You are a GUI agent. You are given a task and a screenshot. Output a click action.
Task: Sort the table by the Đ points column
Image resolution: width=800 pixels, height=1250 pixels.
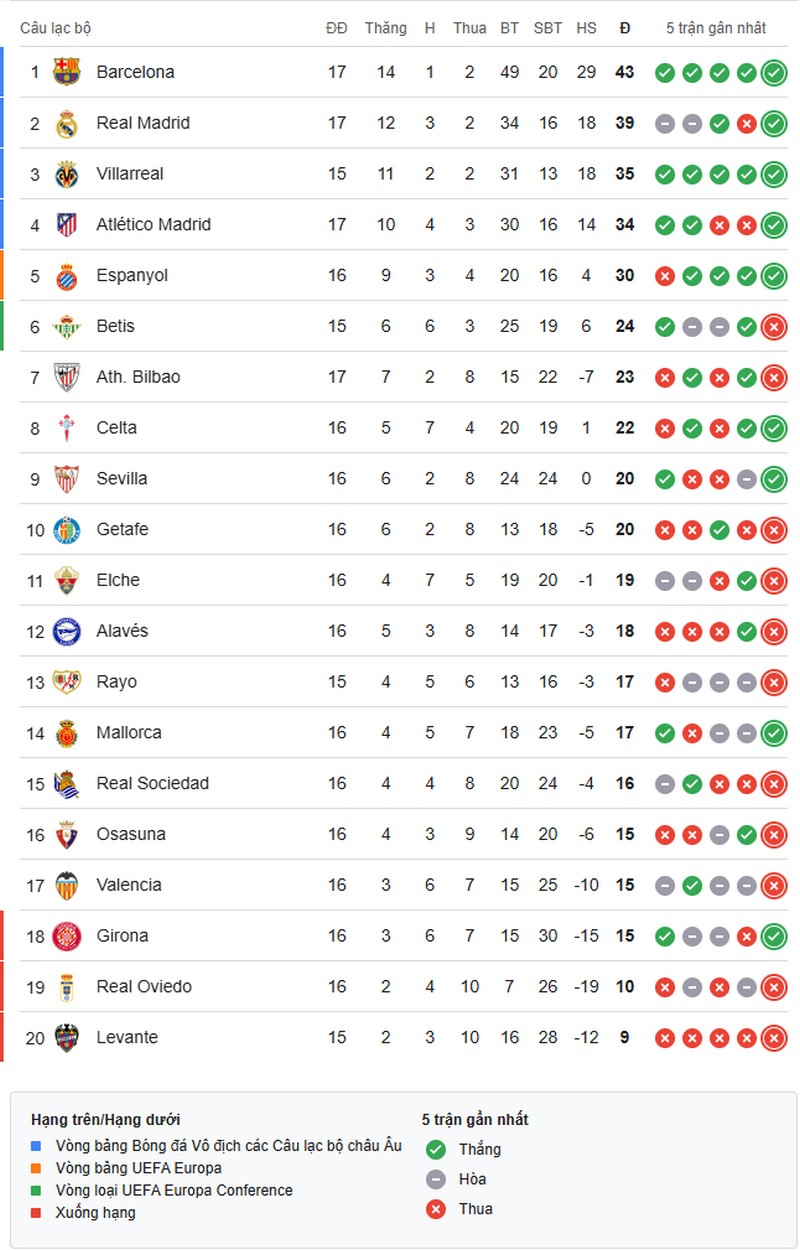click(x=625, y=28)
